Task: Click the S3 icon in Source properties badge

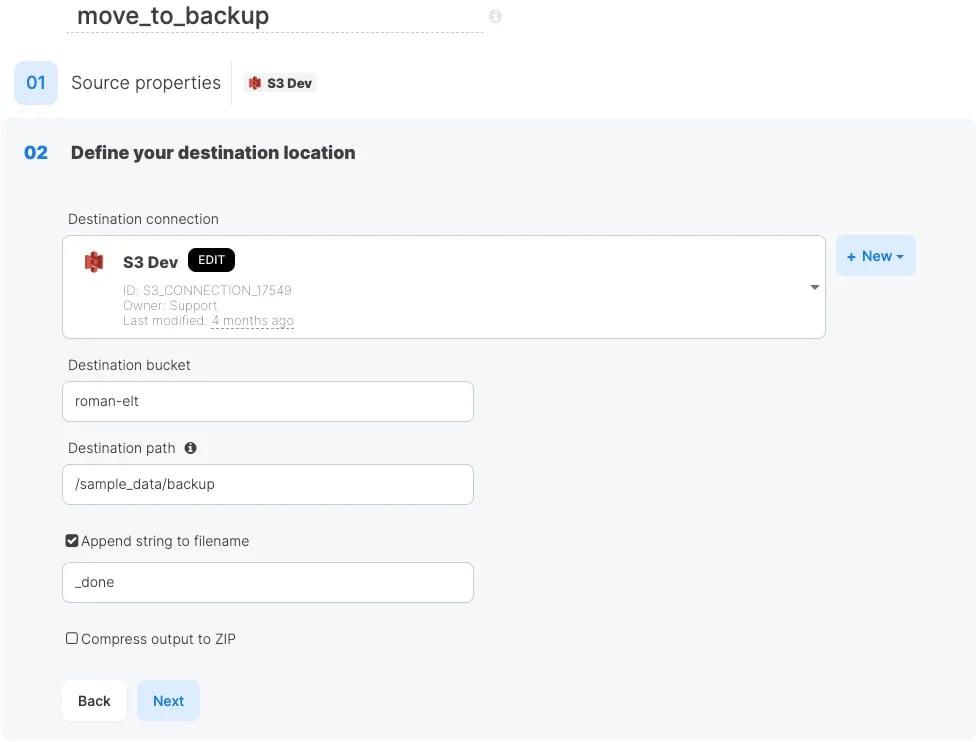Action: pyautogui.click(x=255, y=83)
